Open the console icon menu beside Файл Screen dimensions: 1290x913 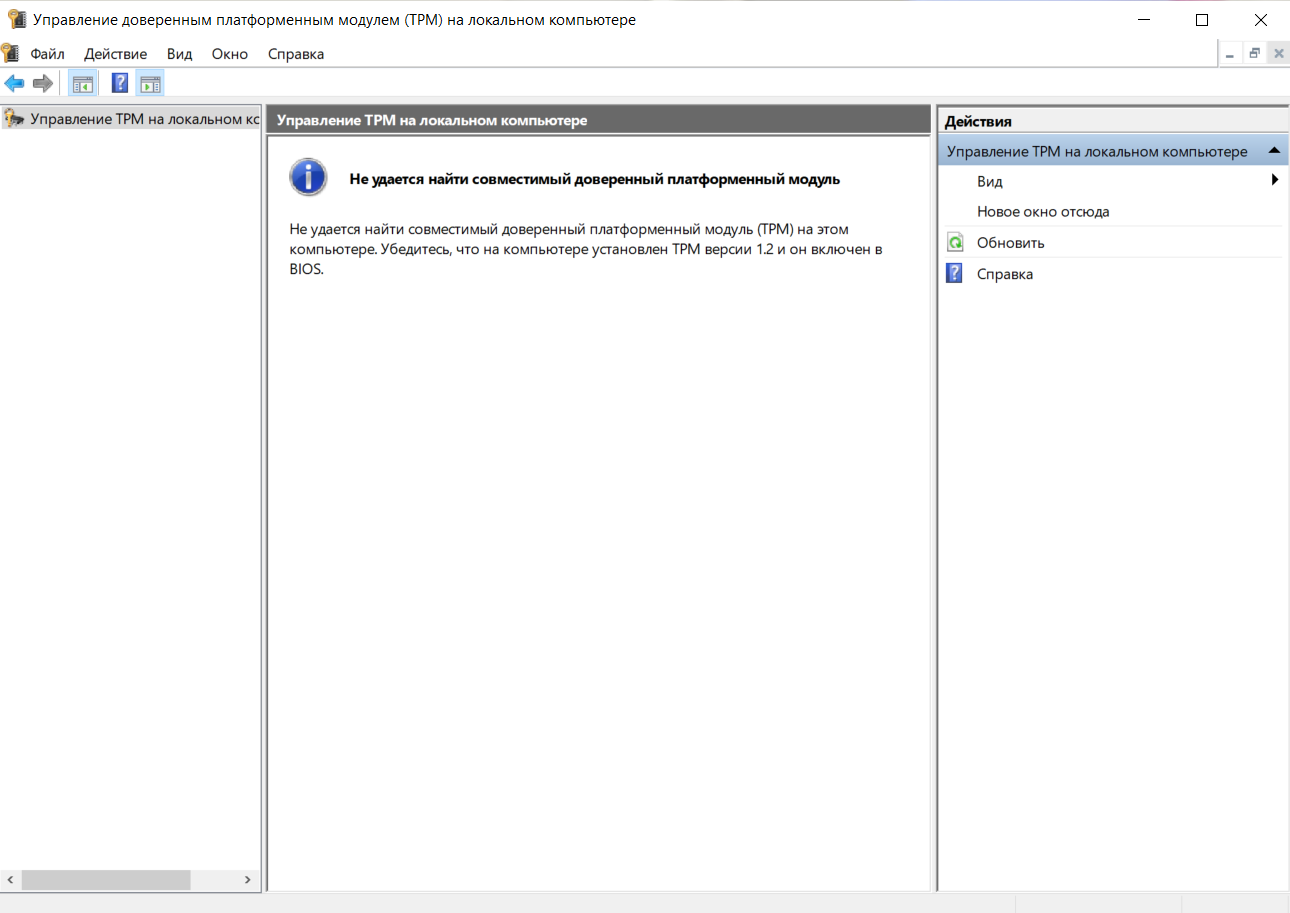click(x=10, y=54)
